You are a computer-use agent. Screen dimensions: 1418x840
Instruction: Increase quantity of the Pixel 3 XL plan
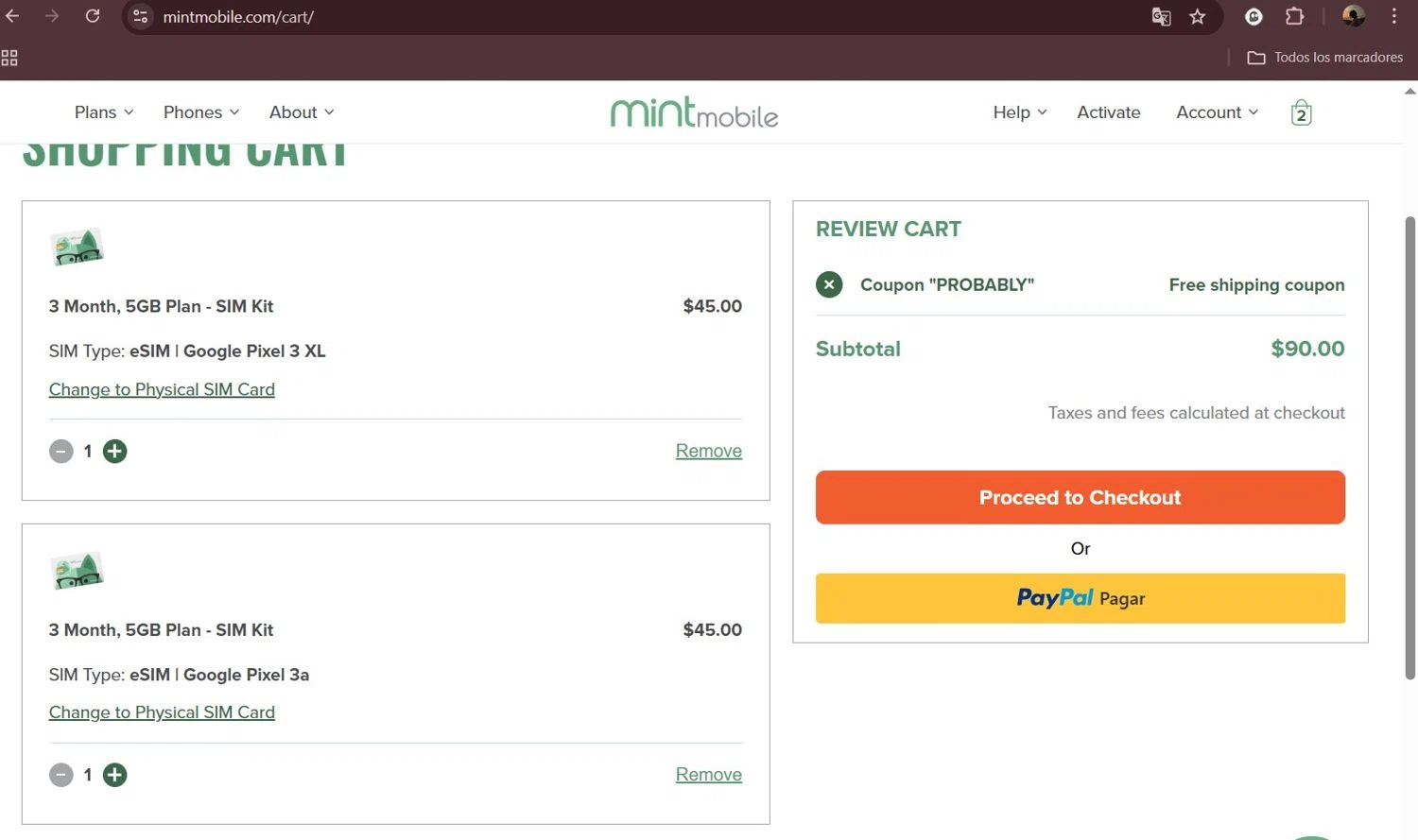tap(115, 452)
